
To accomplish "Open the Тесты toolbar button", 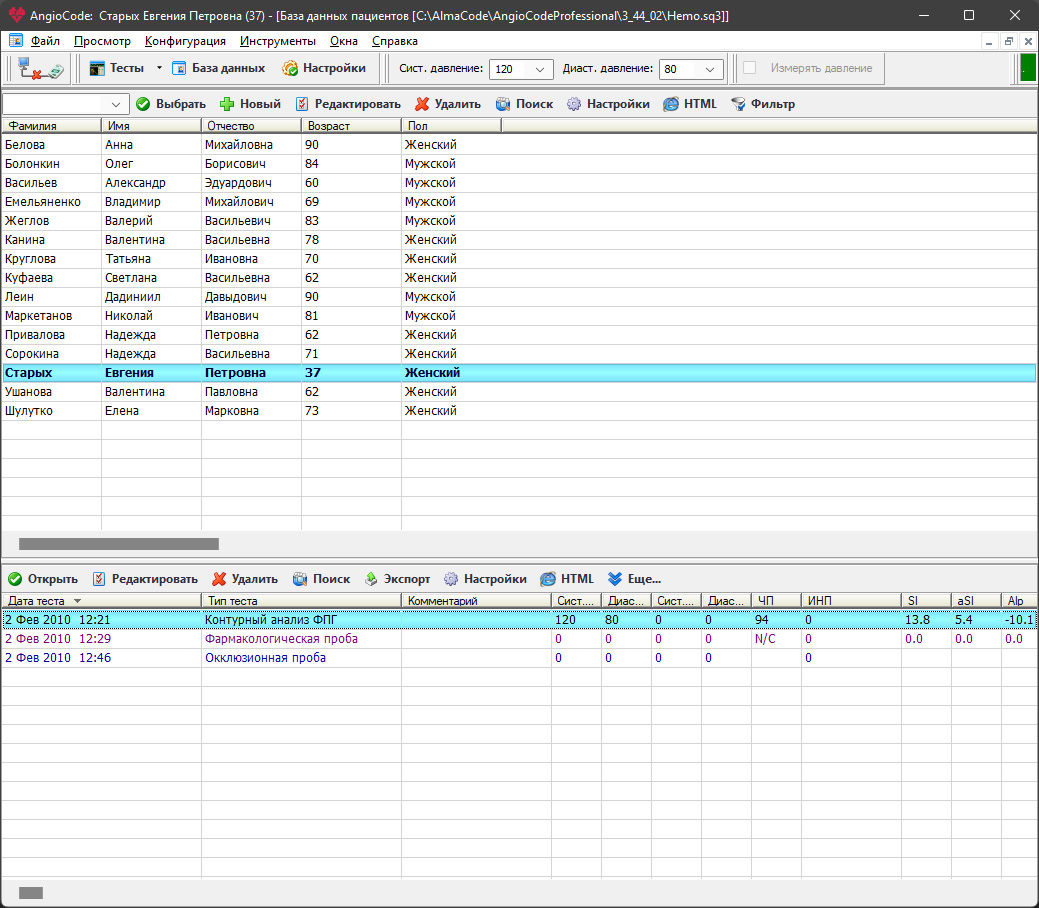I will [116, 68].
